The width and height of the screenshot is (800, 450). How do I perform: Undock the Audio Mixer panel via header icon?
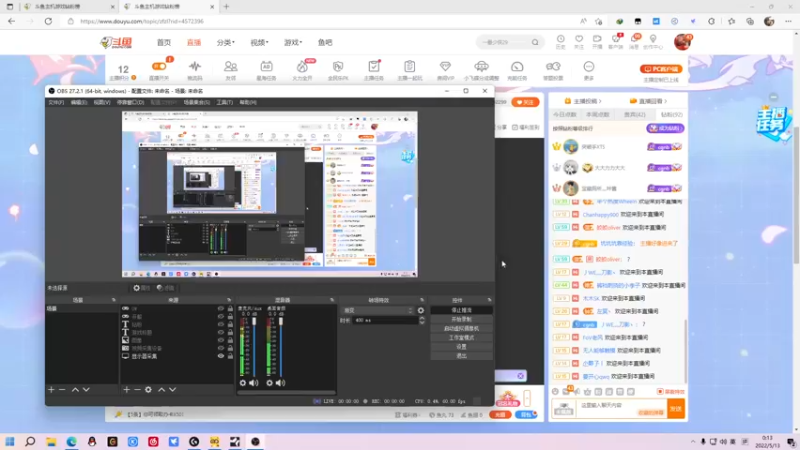click(332, 300)
